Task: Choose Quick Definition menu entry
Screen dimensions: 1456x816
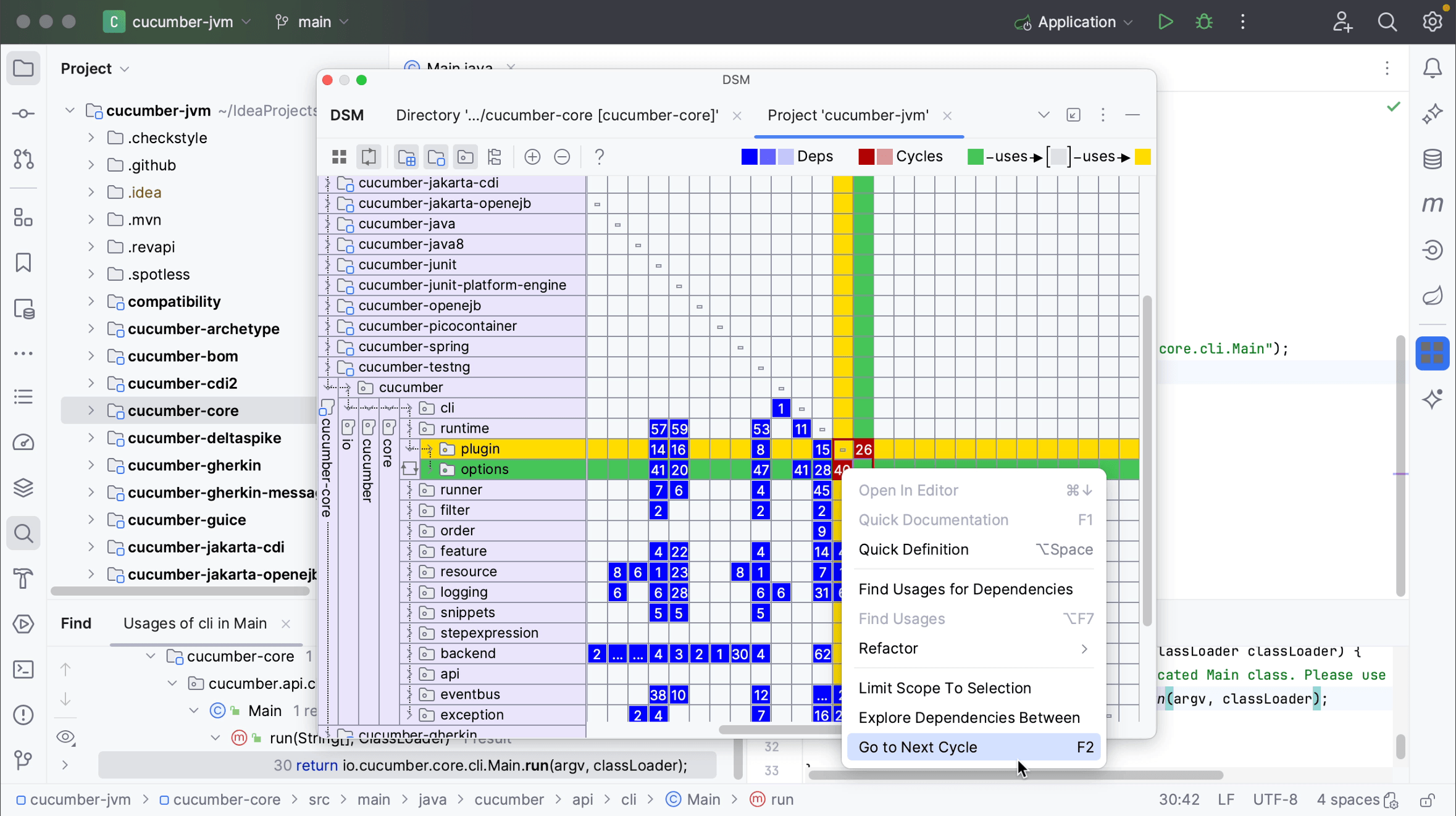Action: [x=974, y=549]
